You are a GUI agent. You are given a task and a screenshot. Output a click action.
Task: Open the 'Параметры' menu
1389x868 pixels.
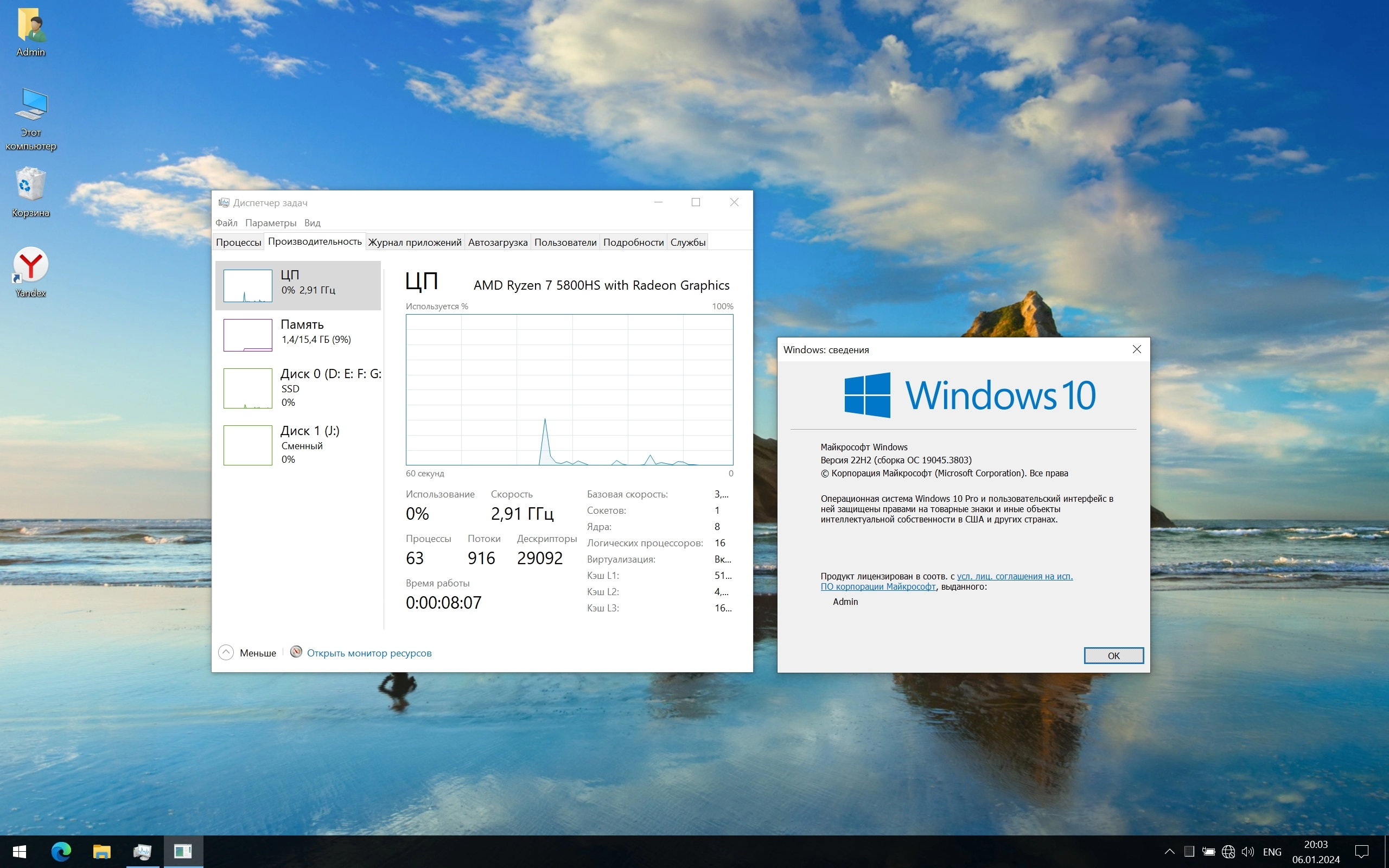pyautogui.click(x=270, y=223)
